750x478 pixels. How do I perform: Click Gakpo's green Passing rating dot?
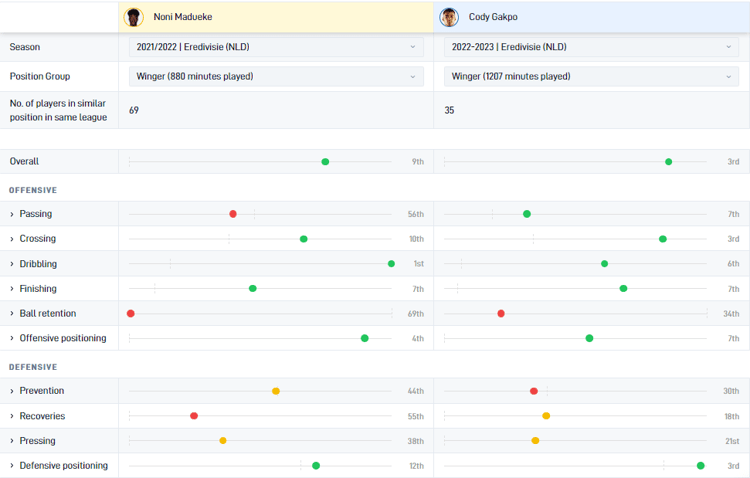coord(527,214)
